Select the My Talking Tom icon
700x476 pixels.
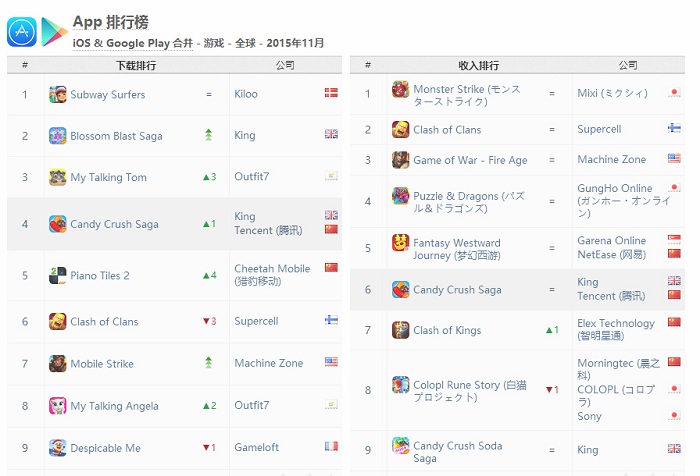pyautogui.click(x=58, y=178)
